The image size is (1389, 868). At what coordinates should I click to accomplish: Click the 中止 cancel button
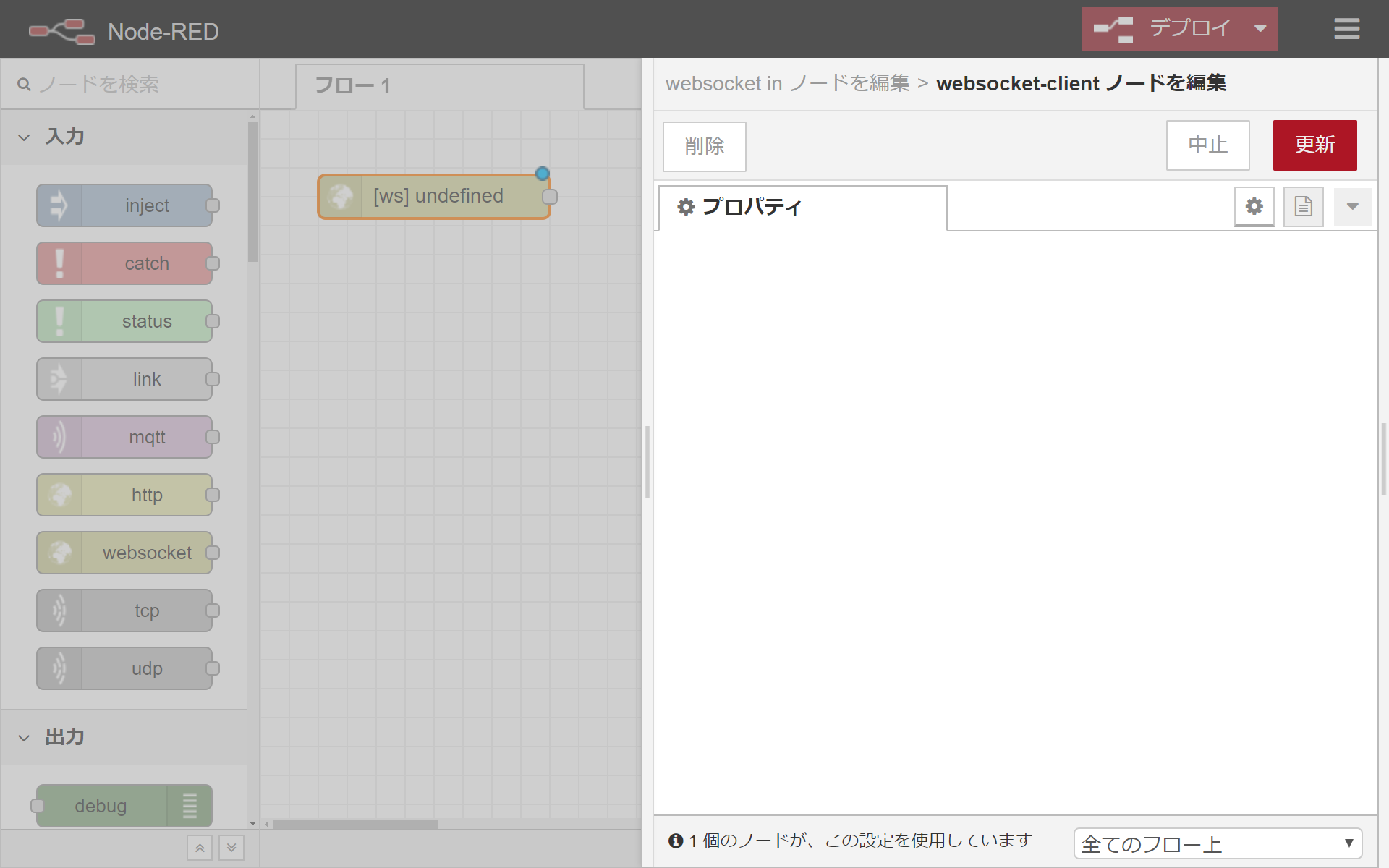click(1207, 145)
